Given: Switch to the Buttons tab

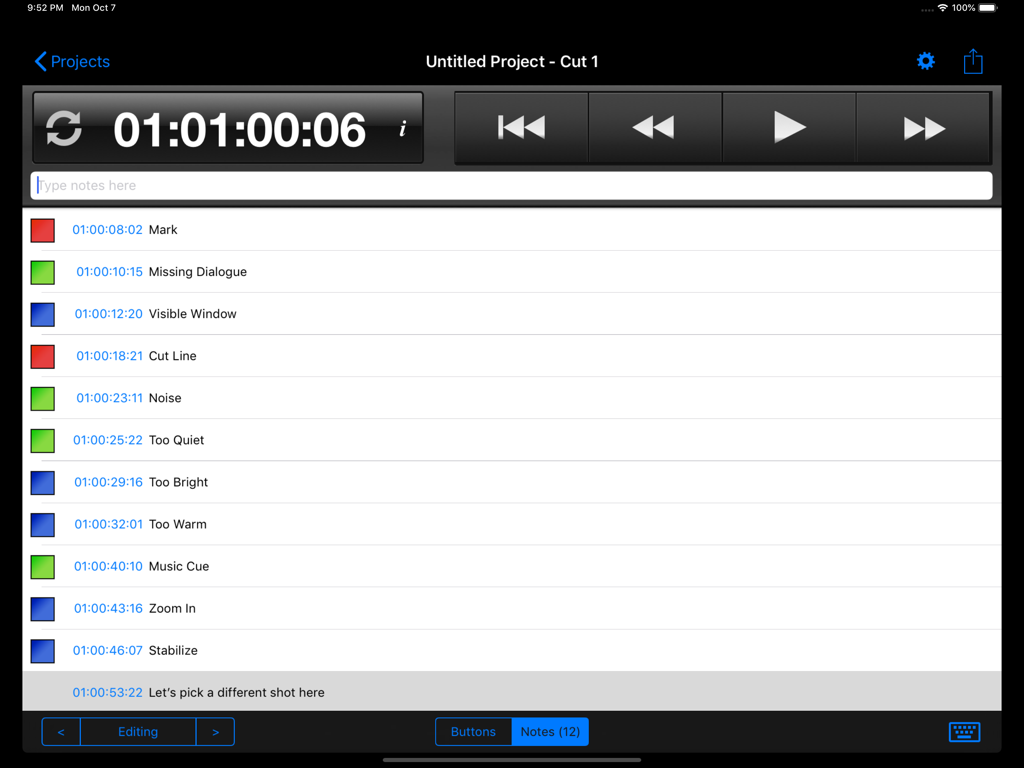Looking at the screenshot, I should click(473, 731).
